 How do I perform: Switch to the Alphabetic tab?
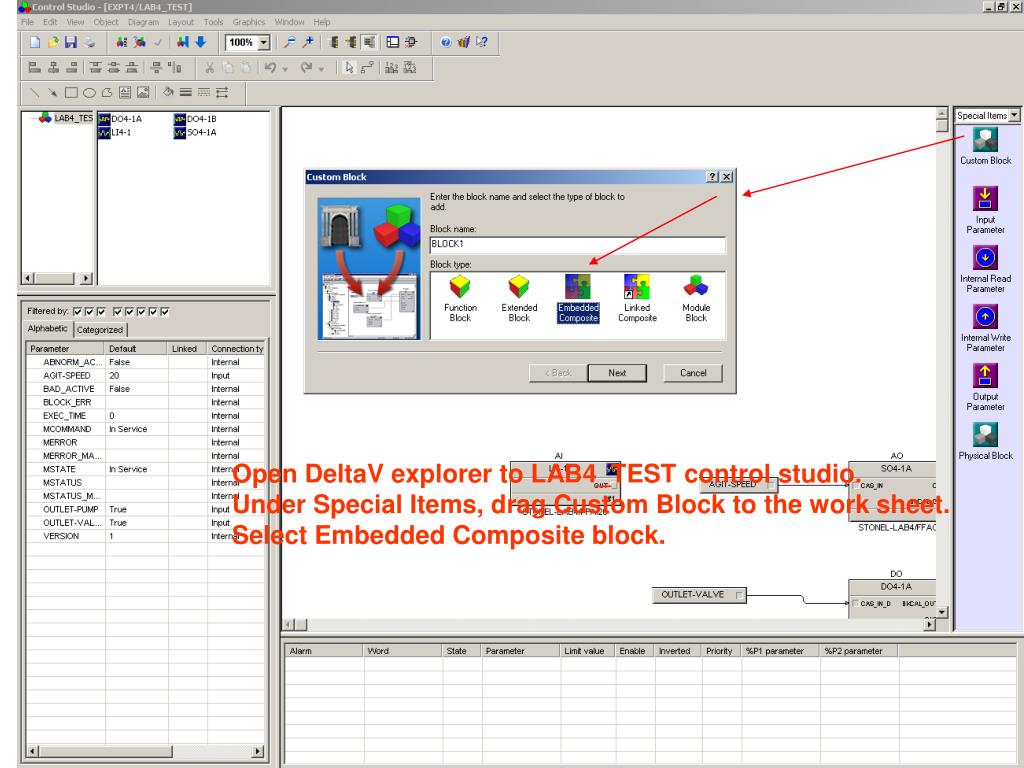tap(48, 328)
